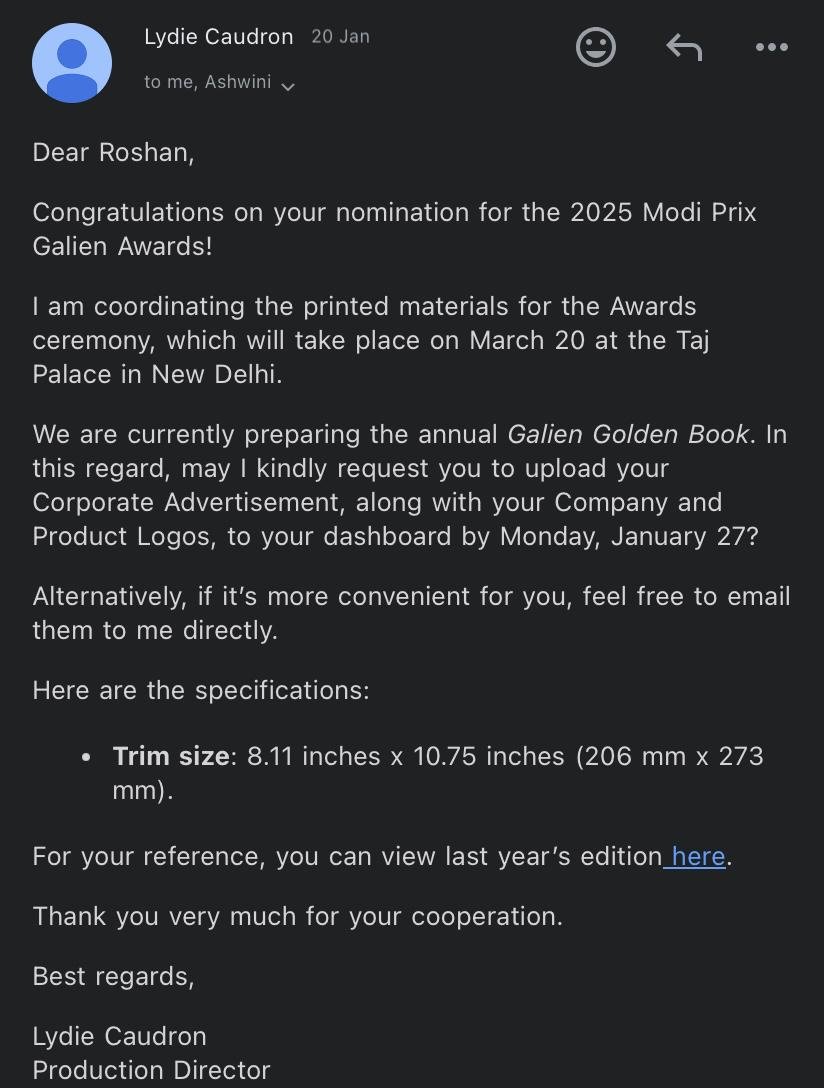The width and height of the screenshot is (824, 1088).
Task: Open last year's edition via 'here' link
Action: (x=698, y=856)
